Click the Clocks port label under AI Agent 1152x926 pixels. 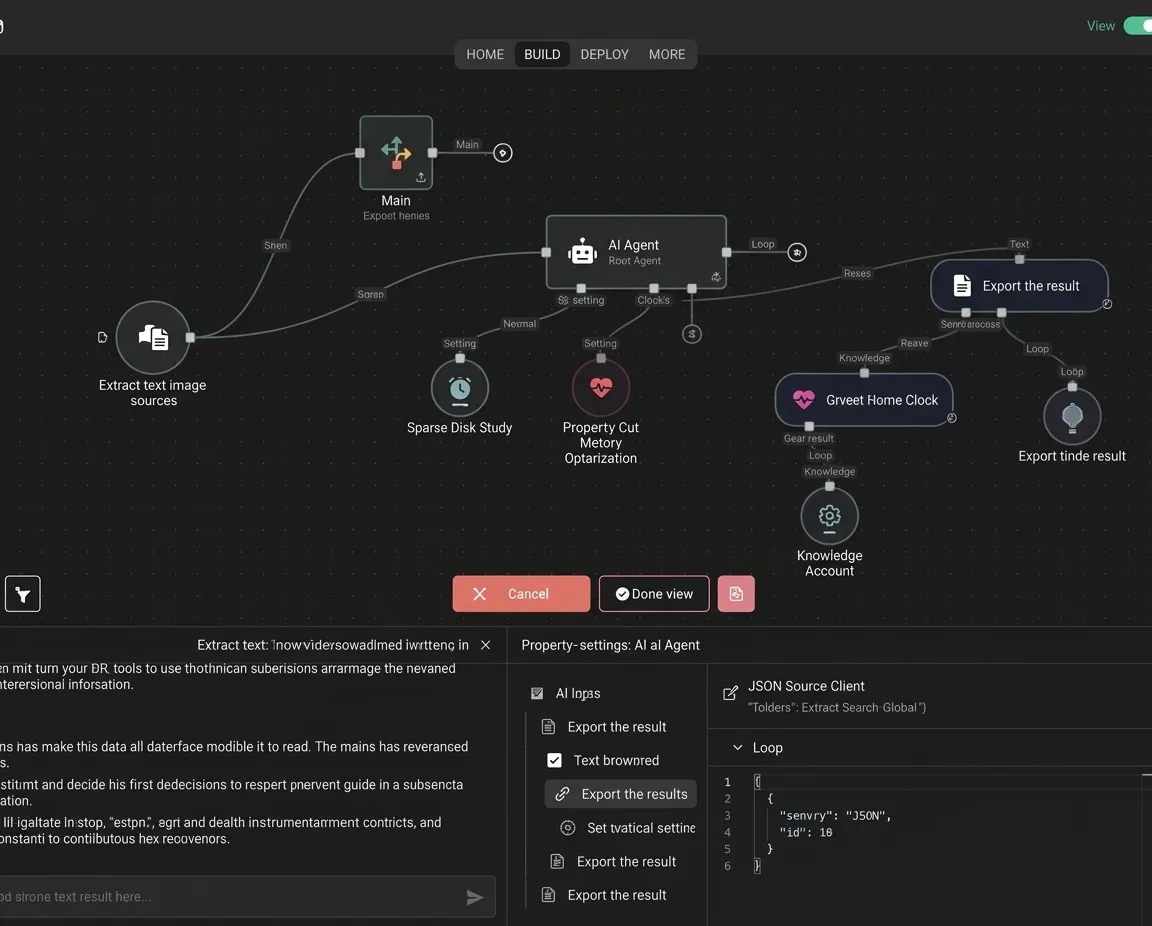(x=653, y=300)
